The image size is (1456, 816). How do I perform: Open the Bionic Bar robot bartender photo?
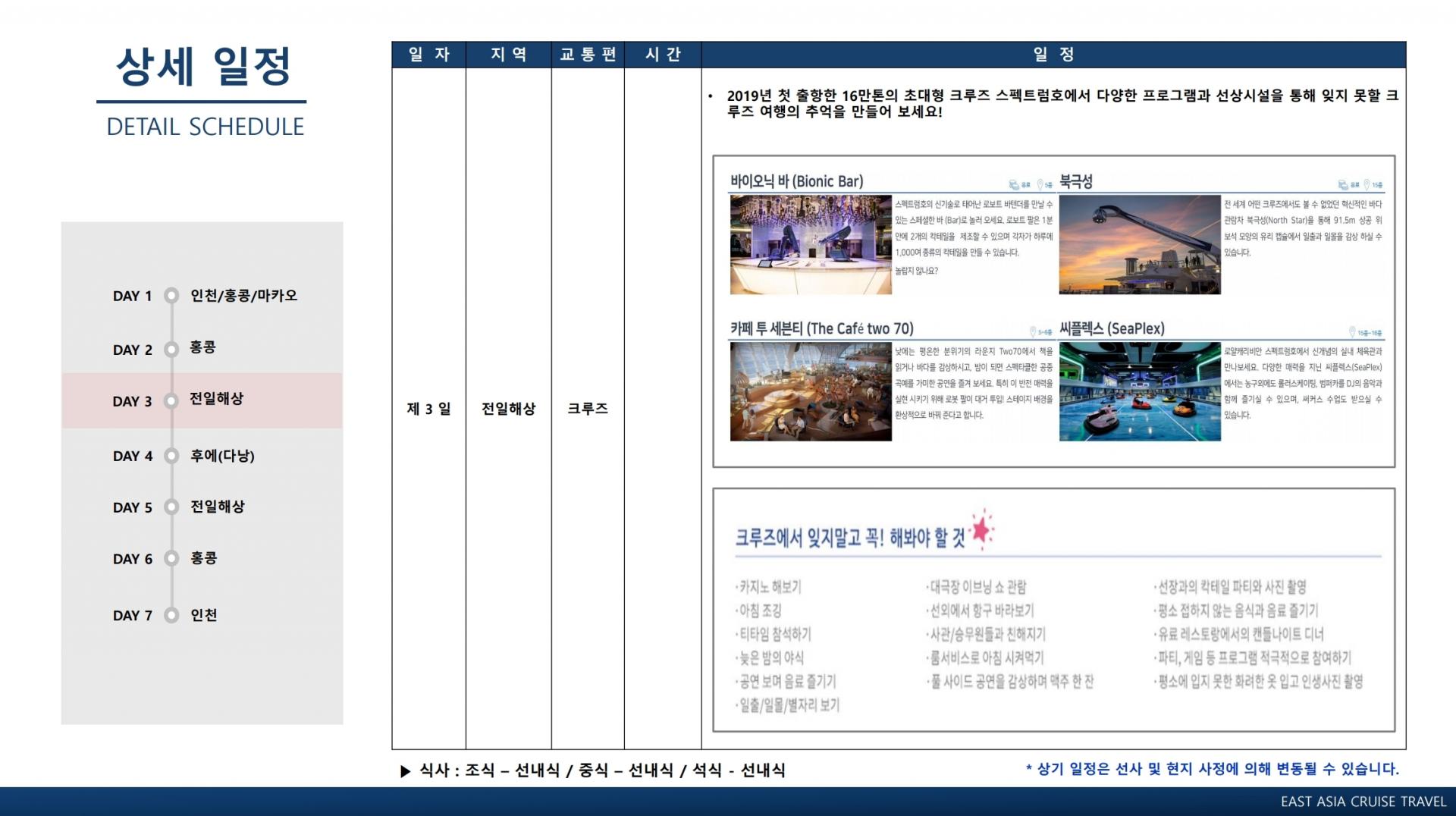[811, 244]
